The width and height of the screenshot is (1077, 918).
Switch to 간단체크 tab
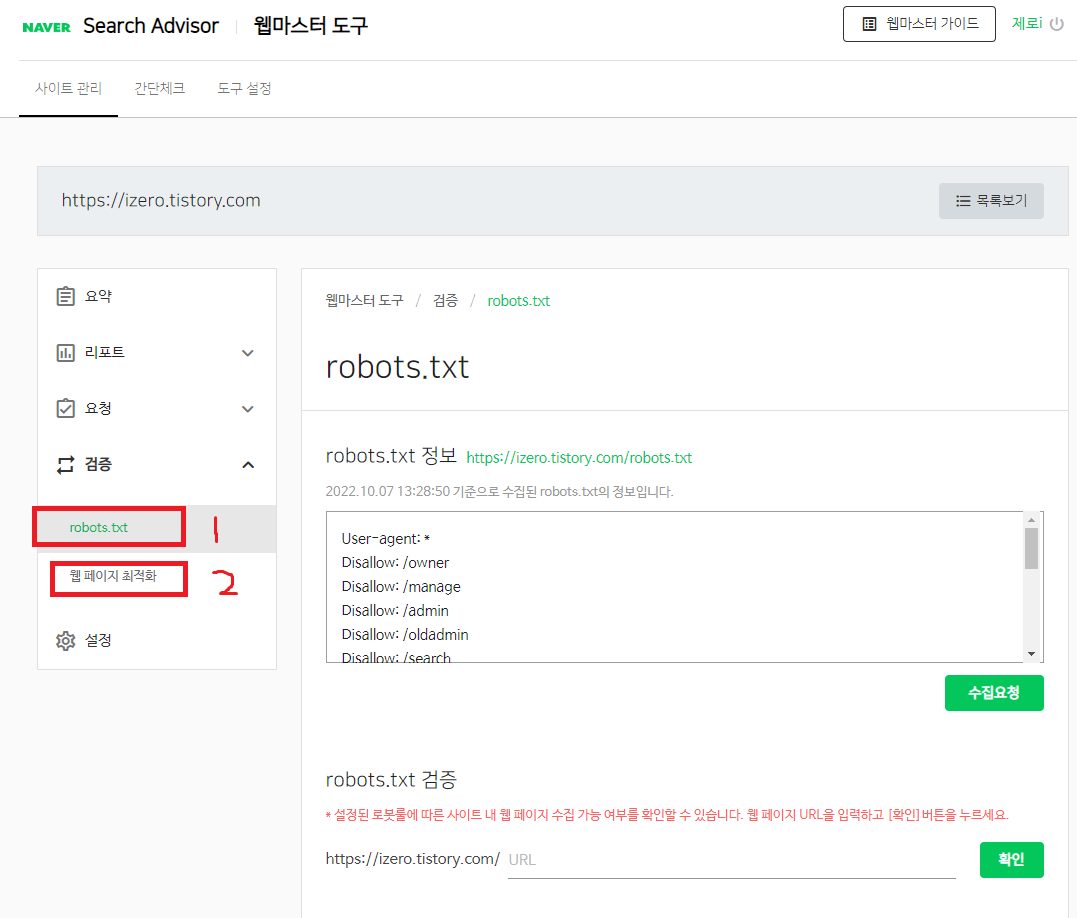pyautogui.click(x=159, y=89)
